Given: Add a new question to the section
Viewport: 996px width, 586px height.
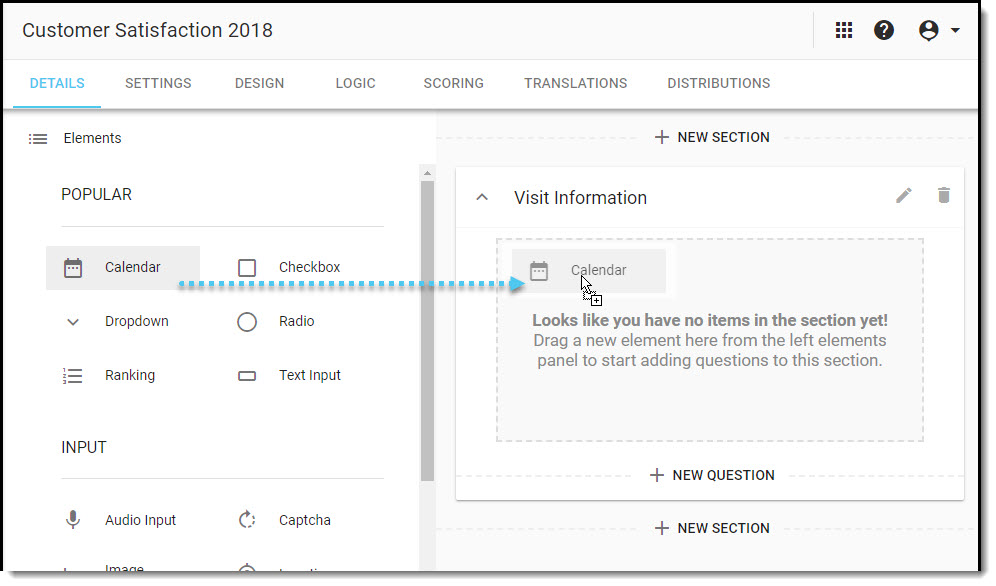Looking at the screenshot, I should click(x=712, y=475).
